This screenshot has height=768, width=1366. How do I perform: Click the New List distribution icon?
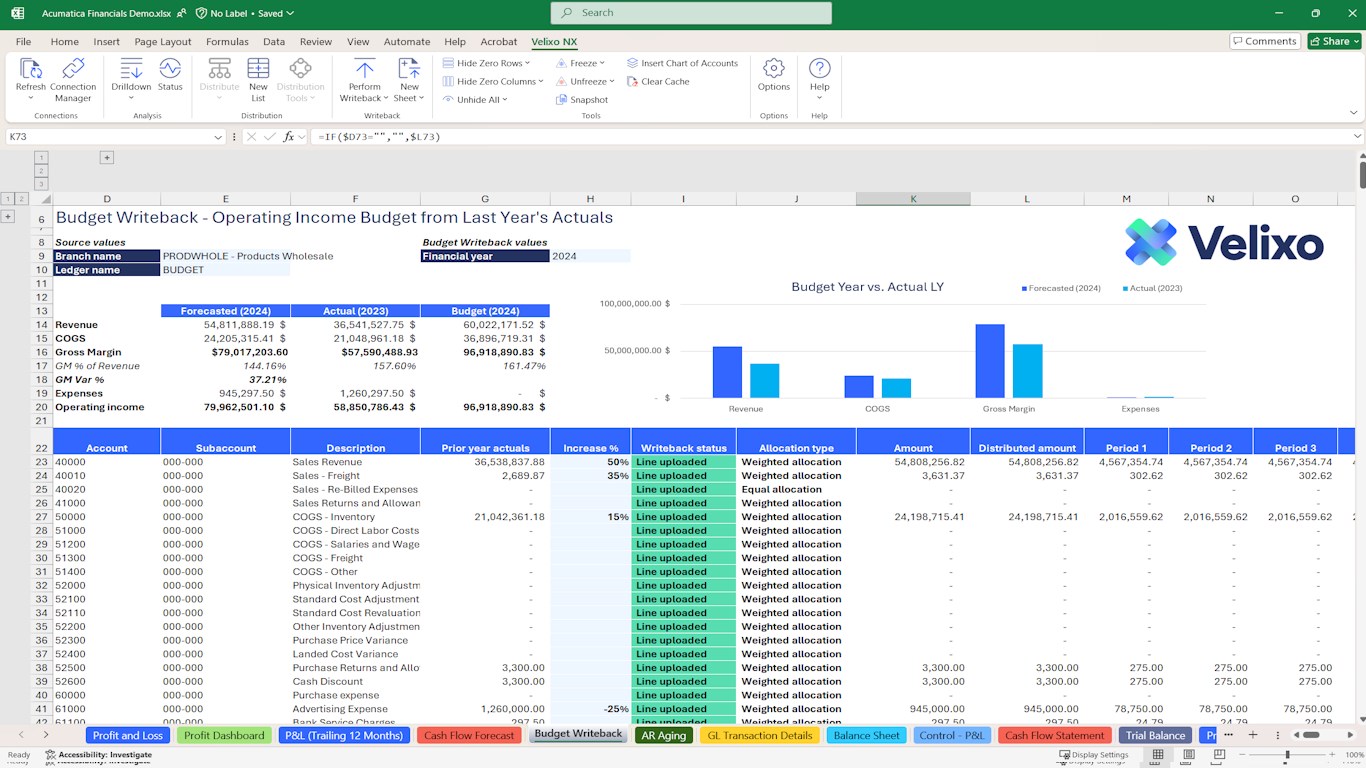tap(258, 69)
